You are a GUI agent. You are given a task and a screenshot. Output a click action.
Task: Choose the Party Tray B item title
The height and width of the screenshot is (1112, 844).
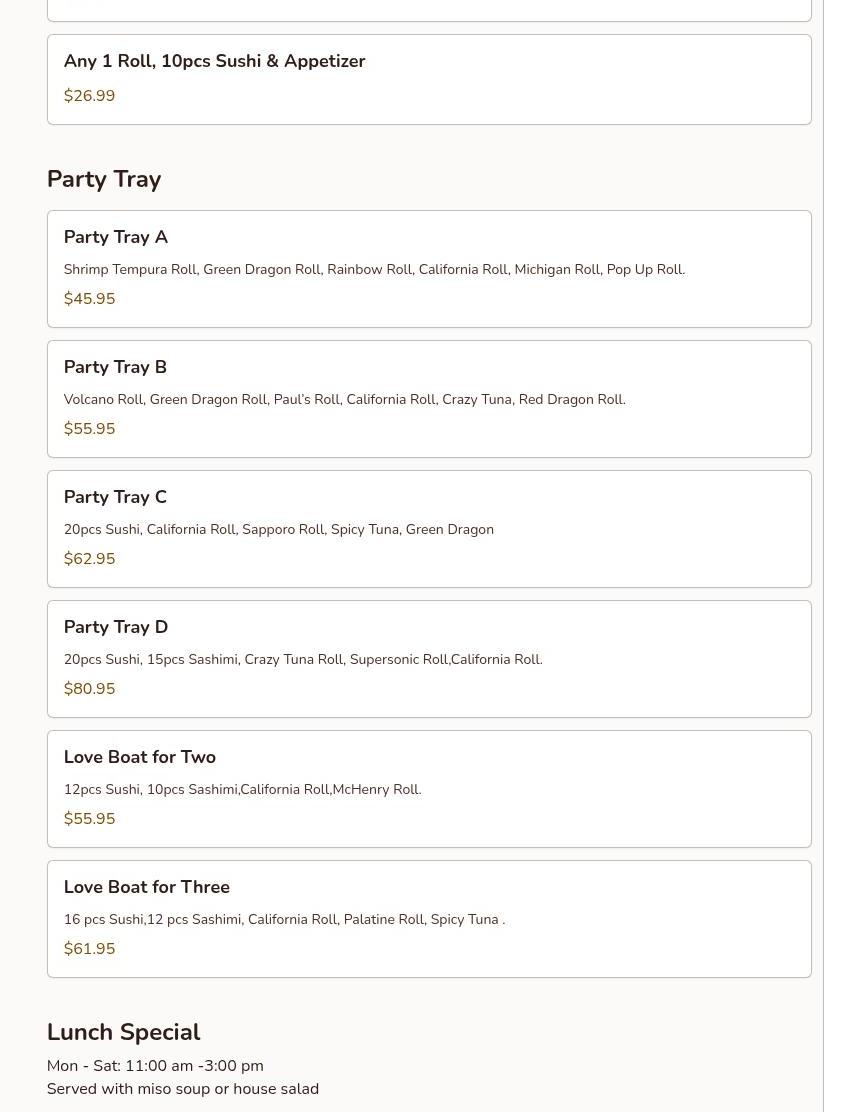tap(115, 367)
